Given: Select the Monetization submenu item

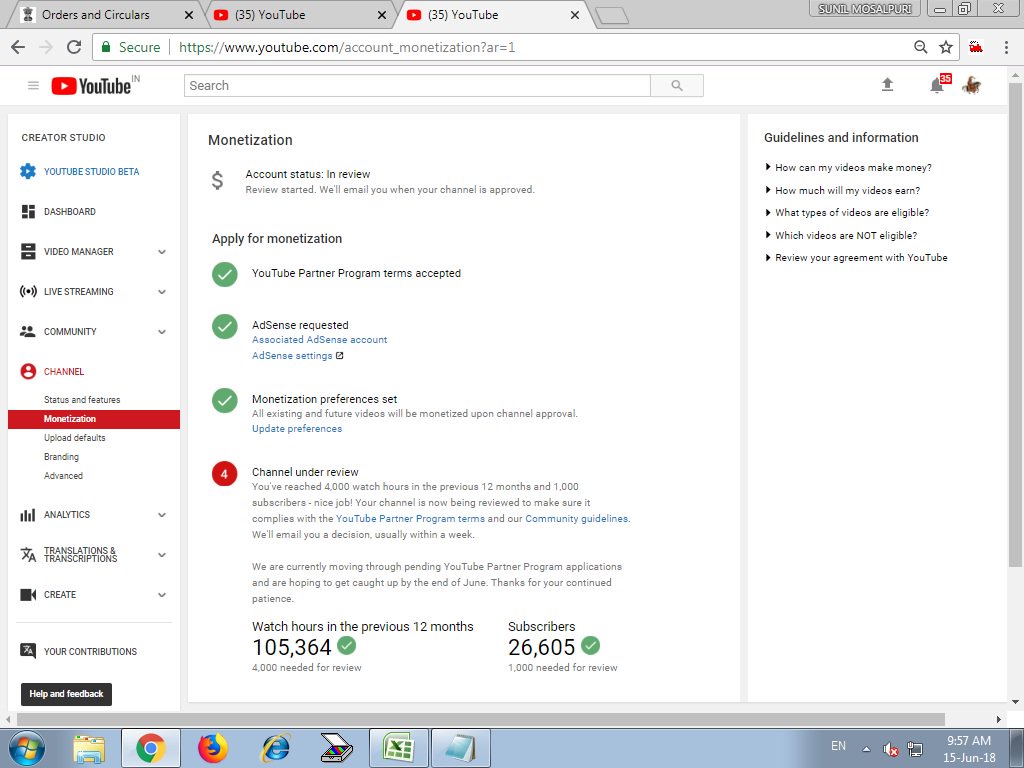Looking at the screenshot, I should click(94, 419).
